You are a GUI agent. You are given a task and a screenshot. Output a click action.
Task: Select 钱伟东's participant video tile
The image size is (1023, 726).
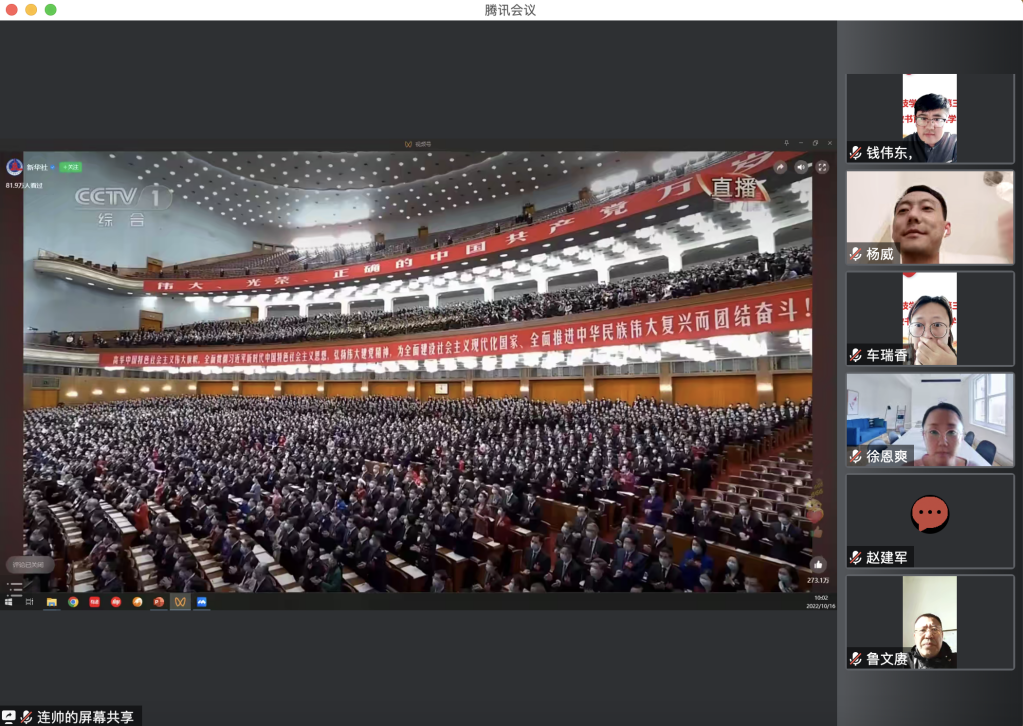click(930, 118)
